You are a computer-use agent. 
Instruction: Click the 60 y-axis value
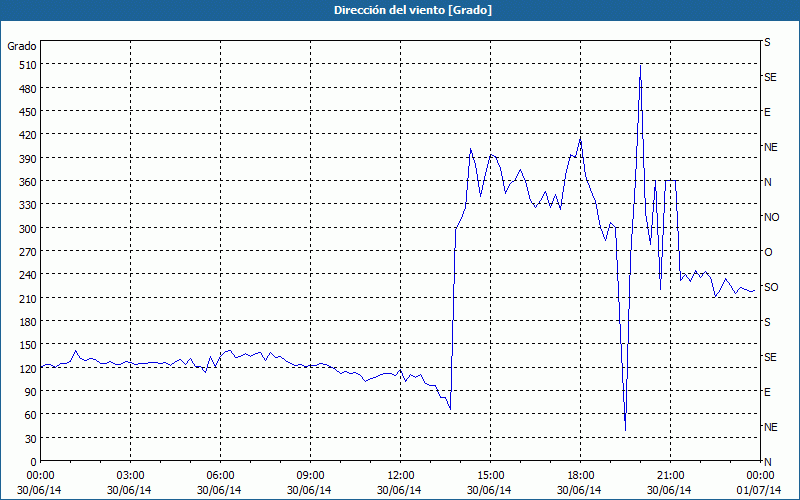(x=31, y=415)
